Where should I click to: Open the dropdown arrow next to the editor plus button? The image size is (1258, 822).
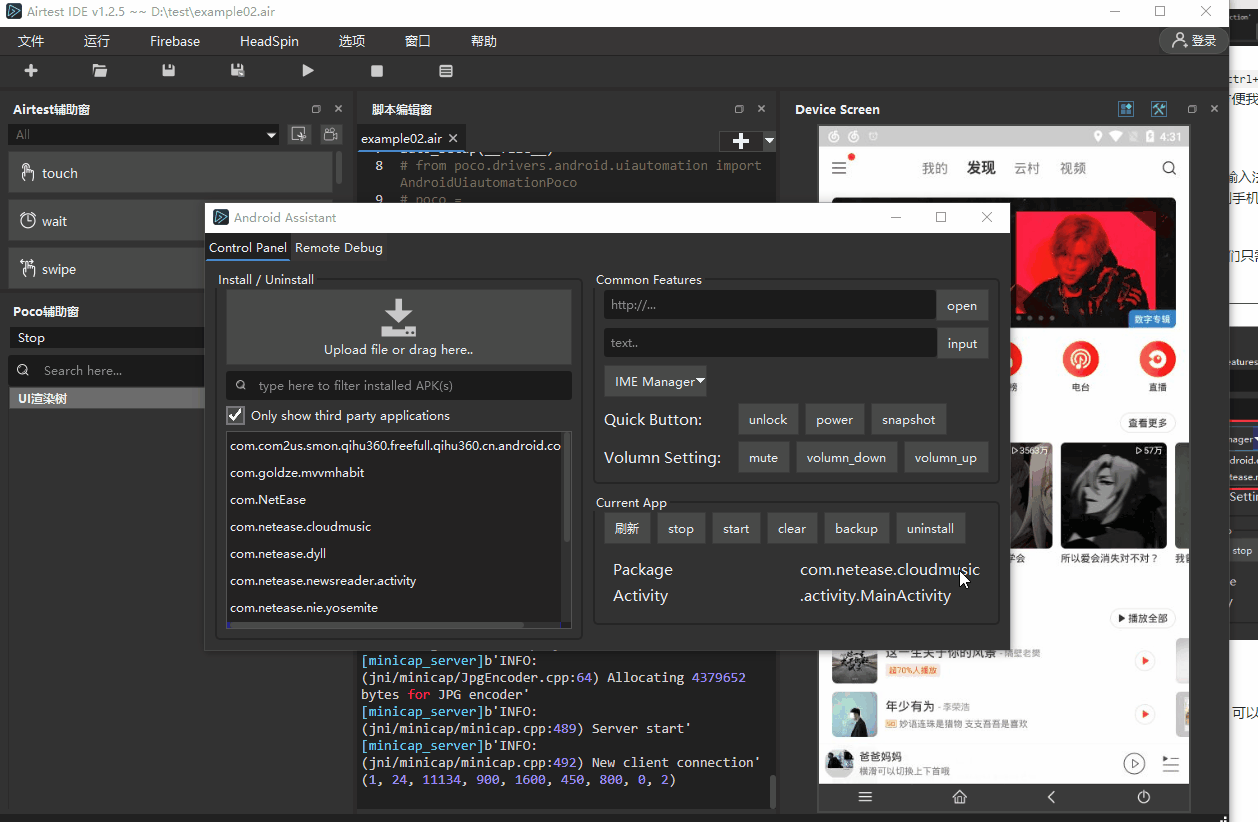[769, 141]
